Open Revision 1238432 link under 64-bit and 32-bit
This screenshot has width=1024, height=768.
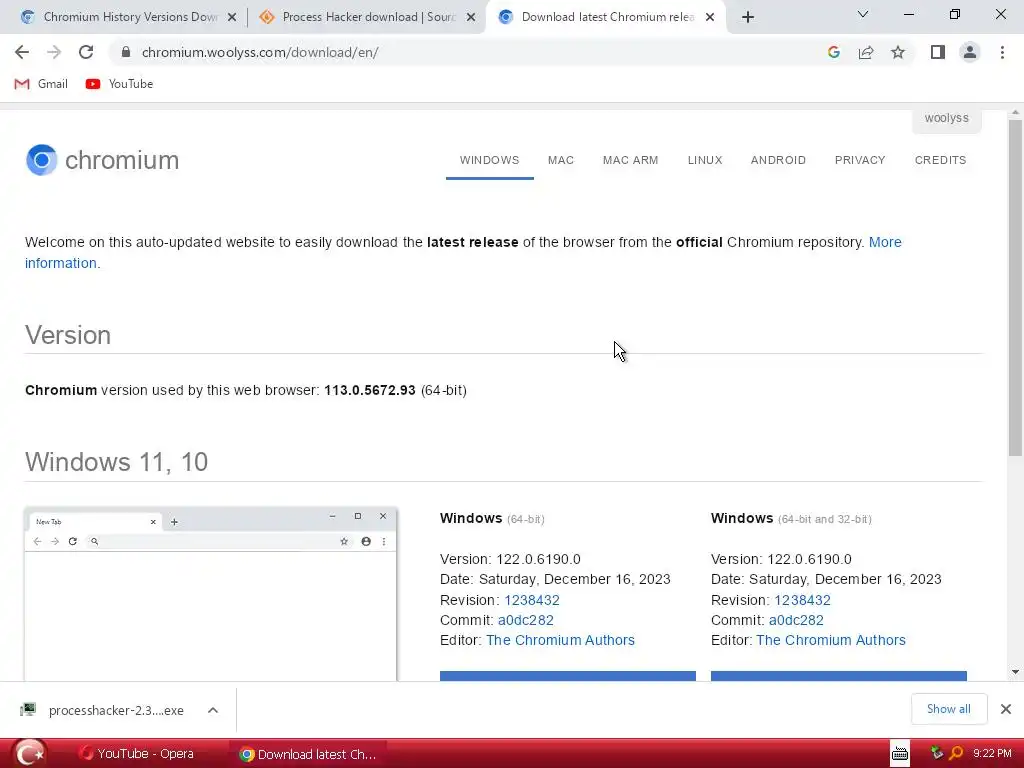[x=802, y=600]
